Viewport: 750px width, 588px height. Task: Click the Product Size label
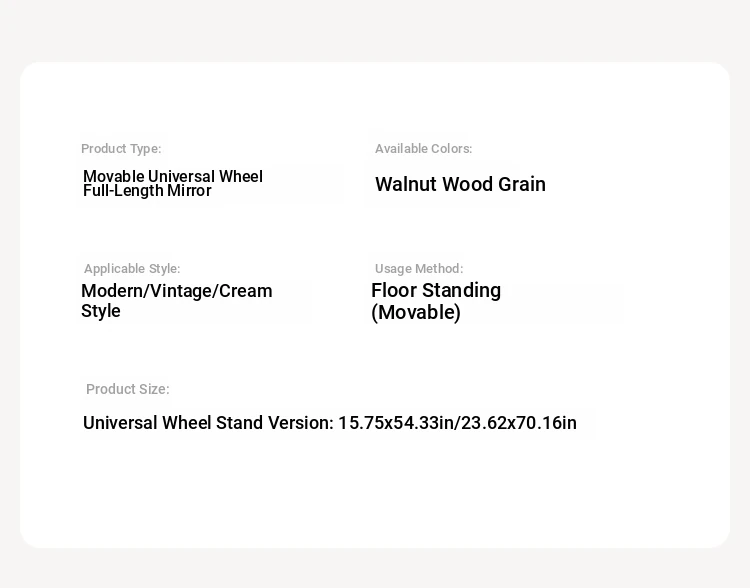[x=128, y=389]
